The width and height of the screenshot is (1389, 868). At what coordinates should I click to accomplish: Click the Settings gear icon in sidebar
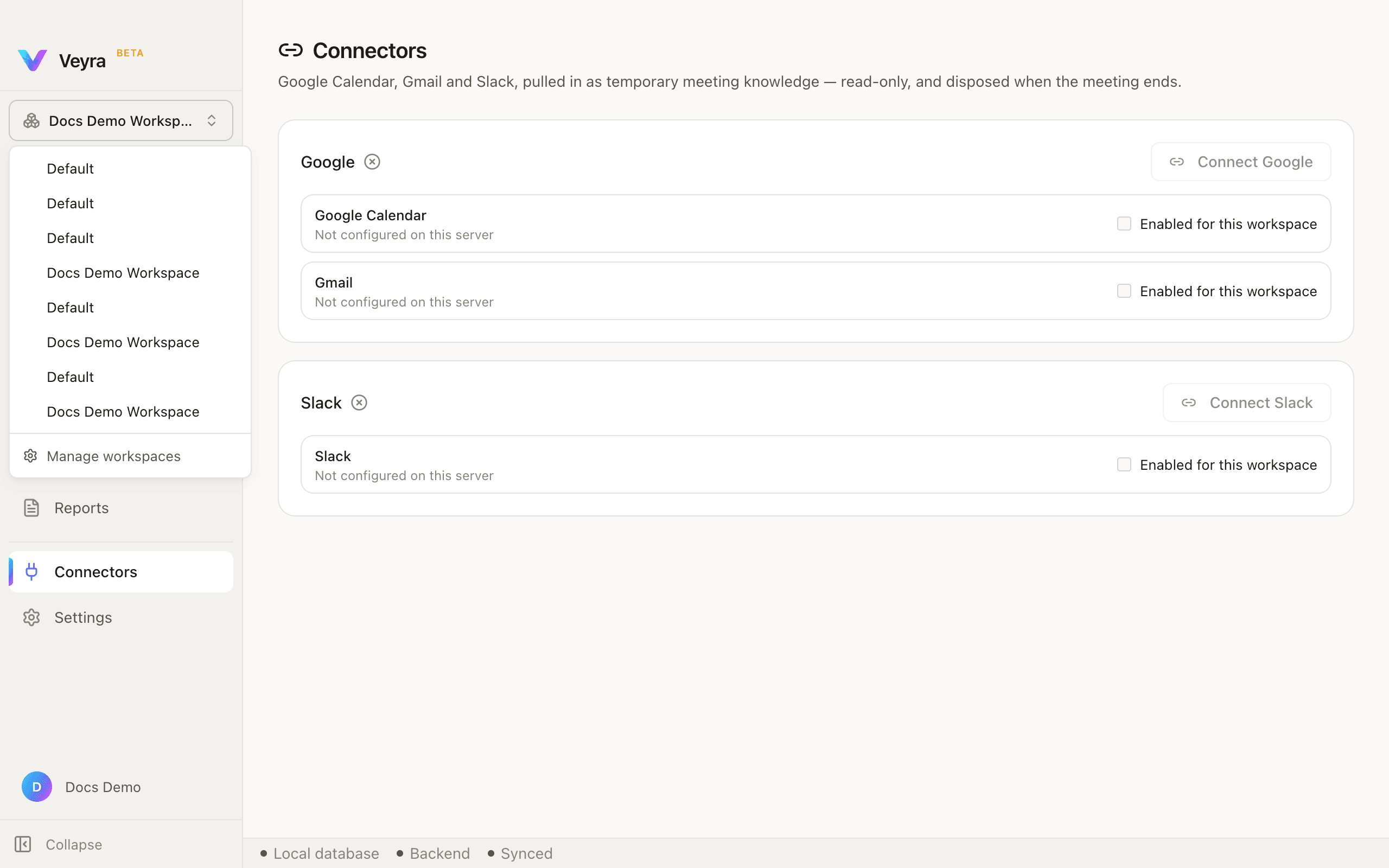(31, 618)
